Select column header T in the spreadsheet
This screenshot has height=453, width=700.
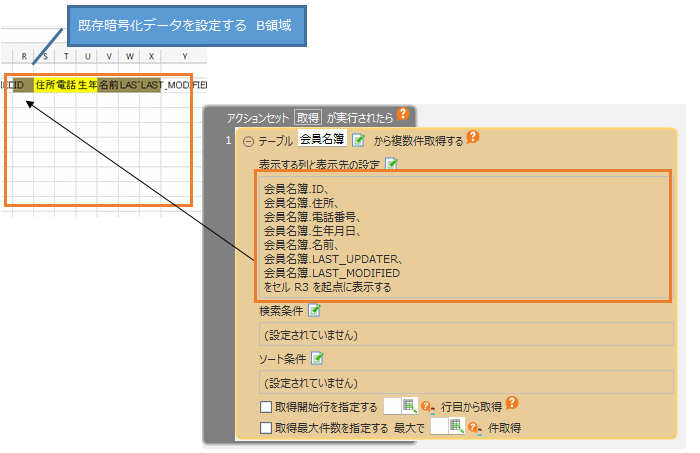(x=66, y=56)
